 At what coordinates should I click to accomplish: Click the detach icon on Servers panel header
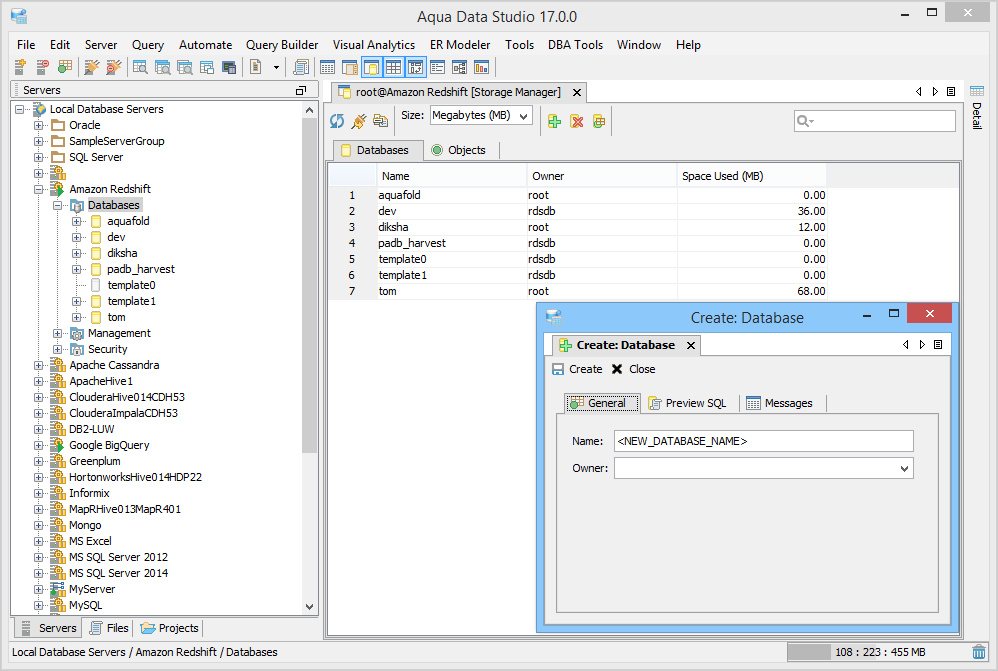[301, 90]
